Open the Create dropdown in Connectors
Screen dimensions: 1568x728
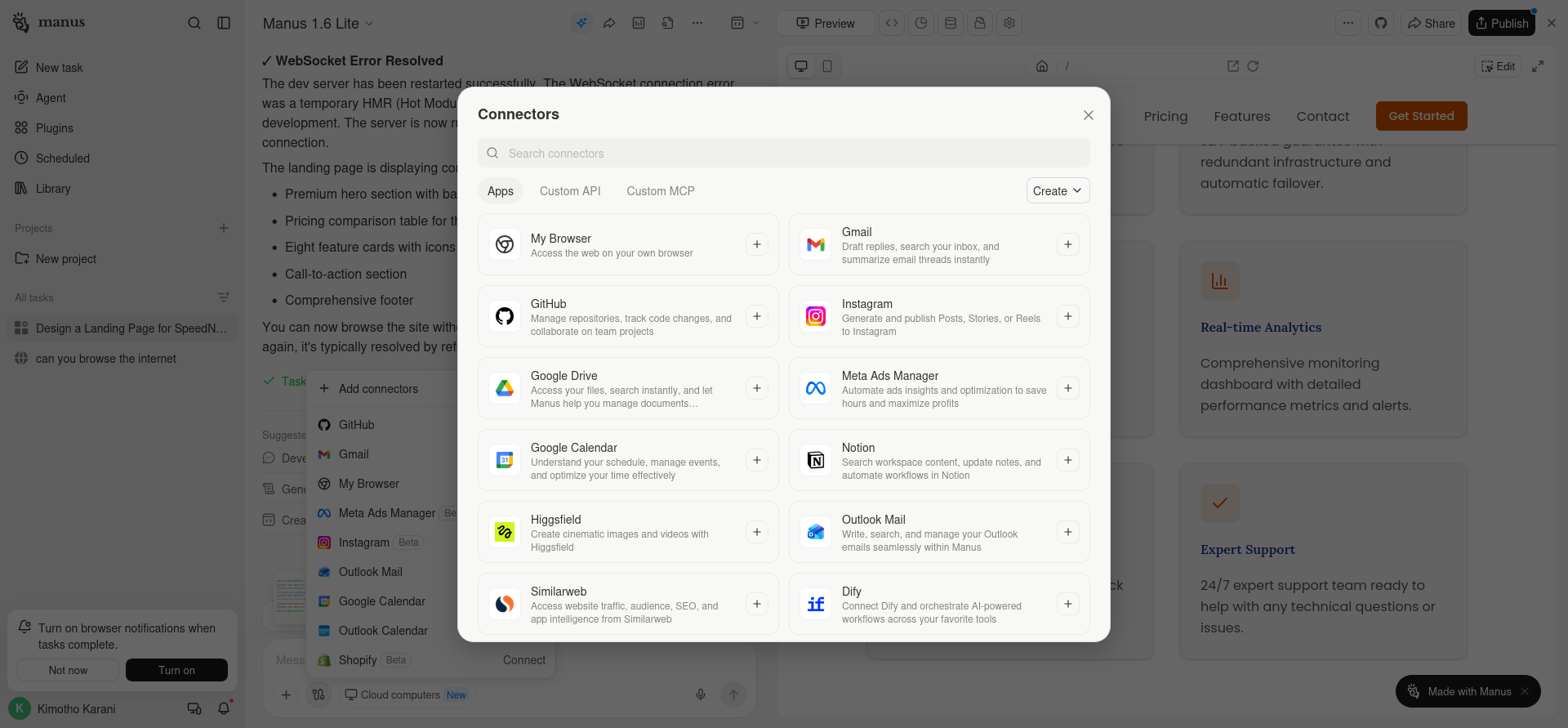1058,191
